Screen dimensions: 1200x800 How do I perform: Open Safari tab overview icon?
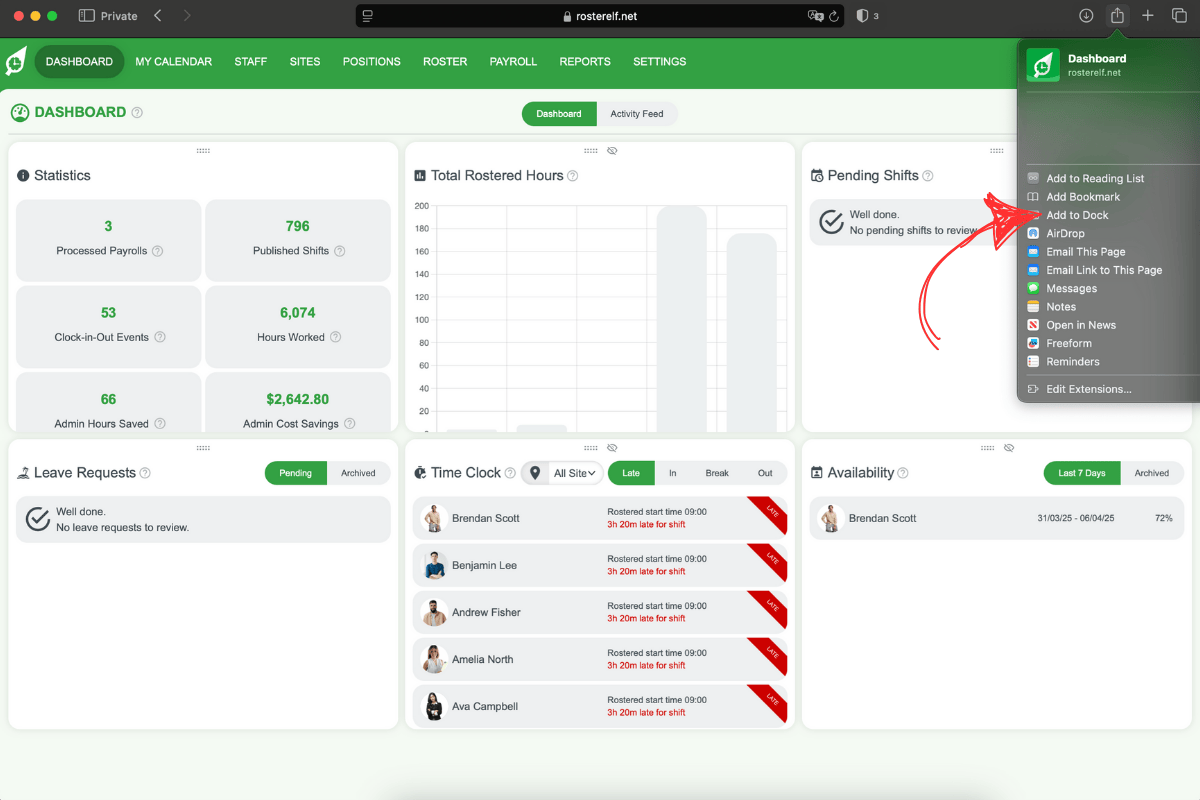[x=1179, y=16]
